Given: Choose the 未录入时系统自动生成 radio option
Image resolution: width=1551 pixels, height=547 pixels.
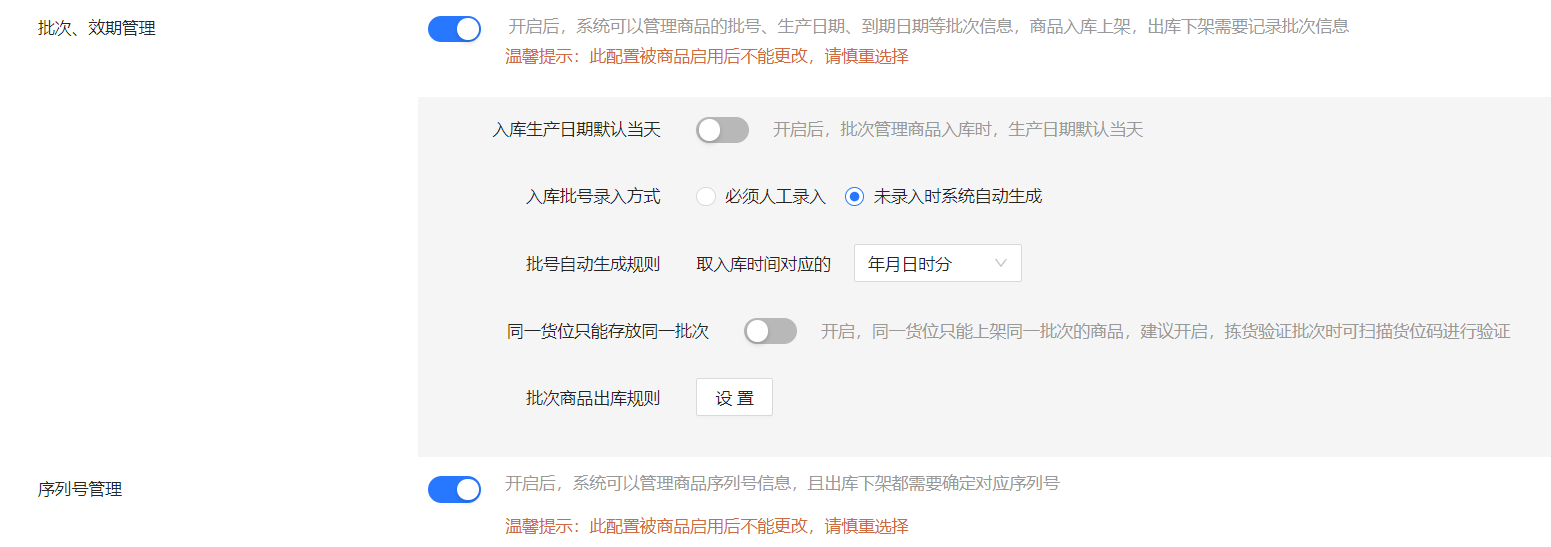Looking at the screenshot, I should [x=854, y=197].
